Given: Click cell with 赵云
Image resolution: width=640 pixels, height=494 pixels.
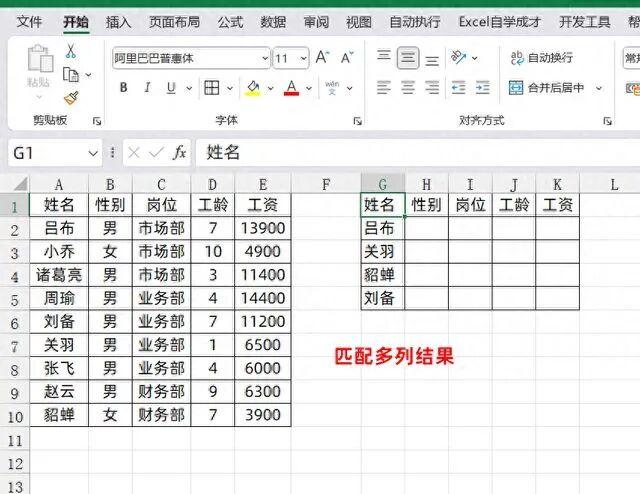Looking at the screenshot, I should 59,392.
